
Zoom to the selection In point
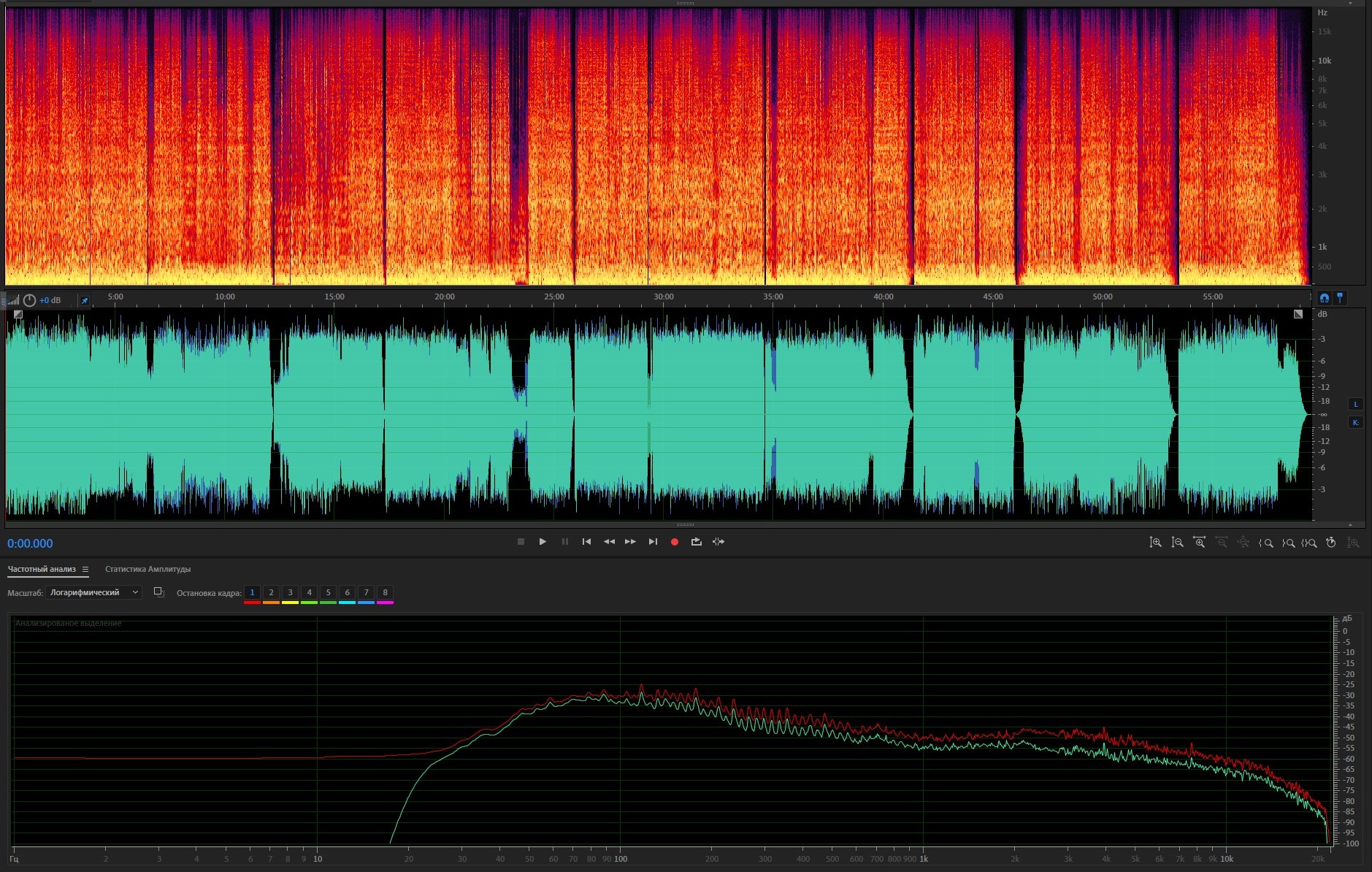(1266, 543)
